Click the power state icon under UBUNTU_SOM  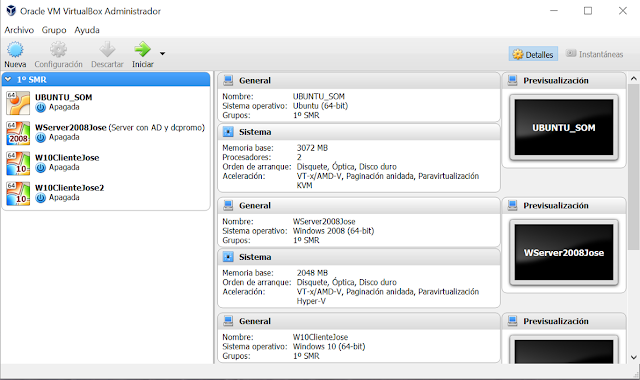coord(40,107)
